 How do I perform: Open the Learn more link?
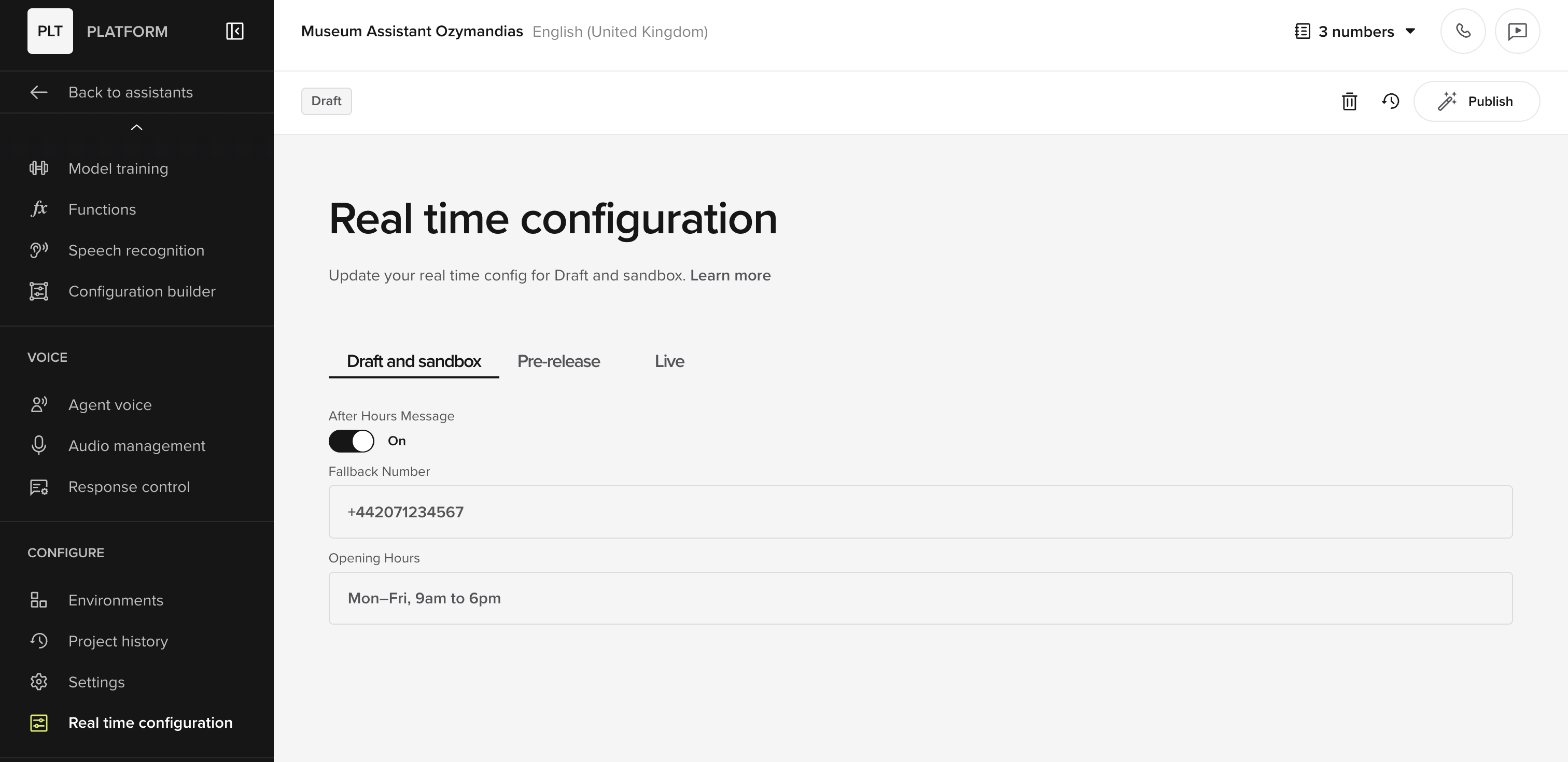(731, 275)
